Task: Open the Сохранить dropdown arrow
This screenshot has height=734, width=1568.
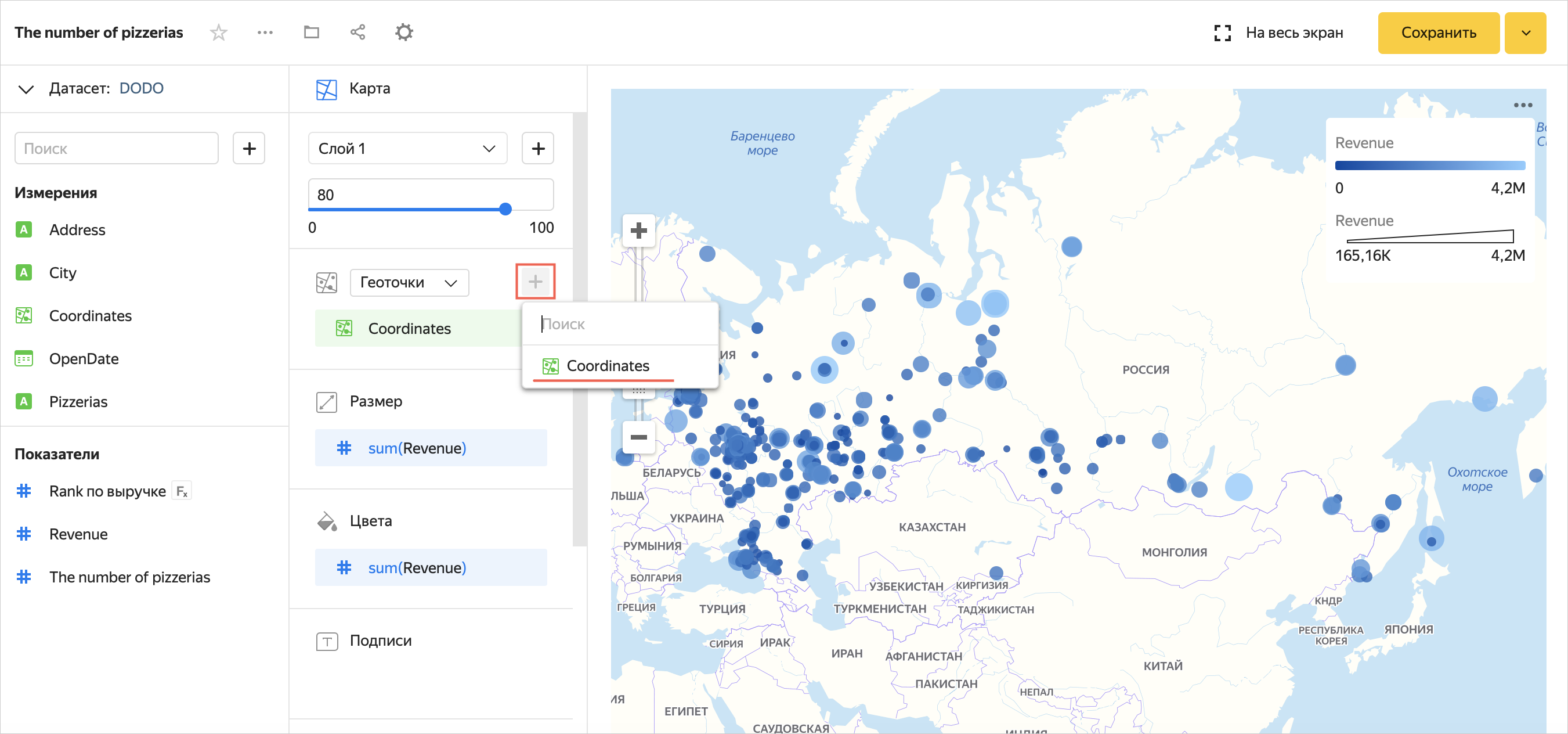Action: 1526,33
